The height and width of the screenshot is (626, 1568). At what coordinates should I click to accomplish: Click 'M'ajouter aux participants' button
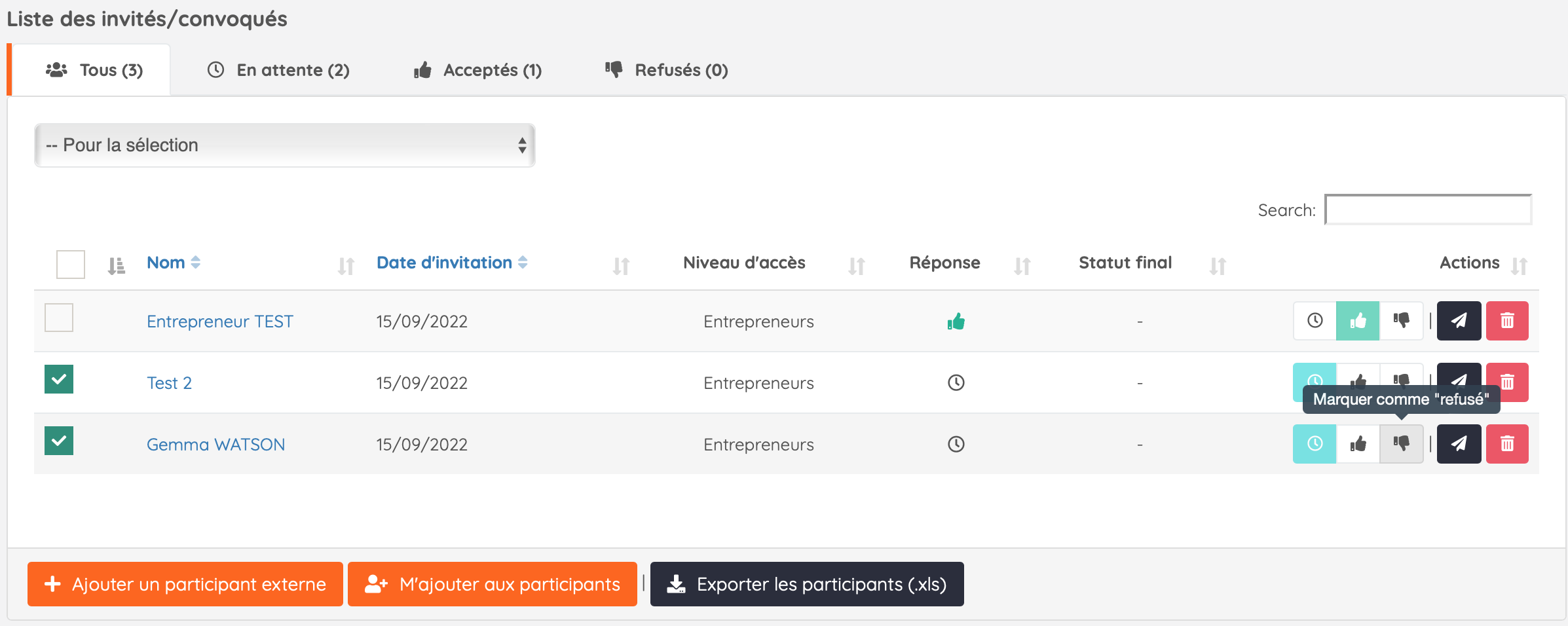tap(493, 584)
